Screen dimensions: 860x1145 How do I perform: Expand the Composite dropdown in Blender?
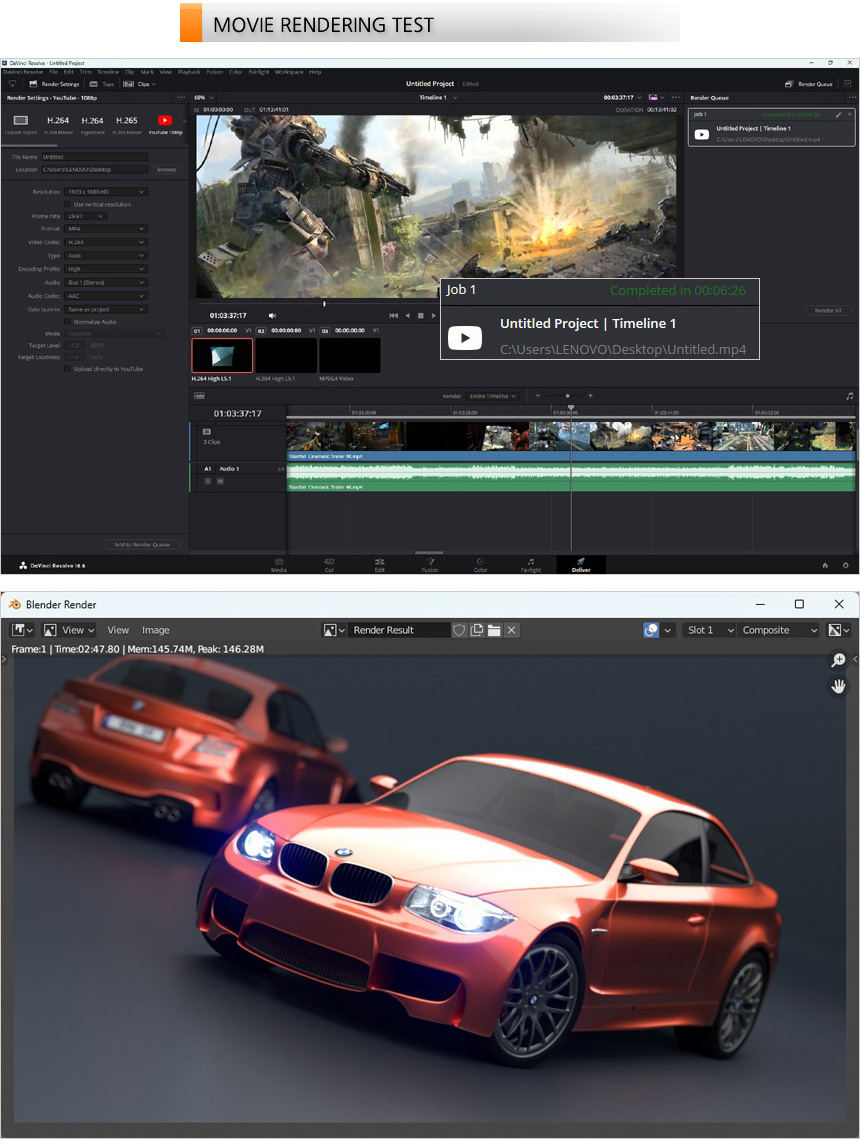pos(779,630)
